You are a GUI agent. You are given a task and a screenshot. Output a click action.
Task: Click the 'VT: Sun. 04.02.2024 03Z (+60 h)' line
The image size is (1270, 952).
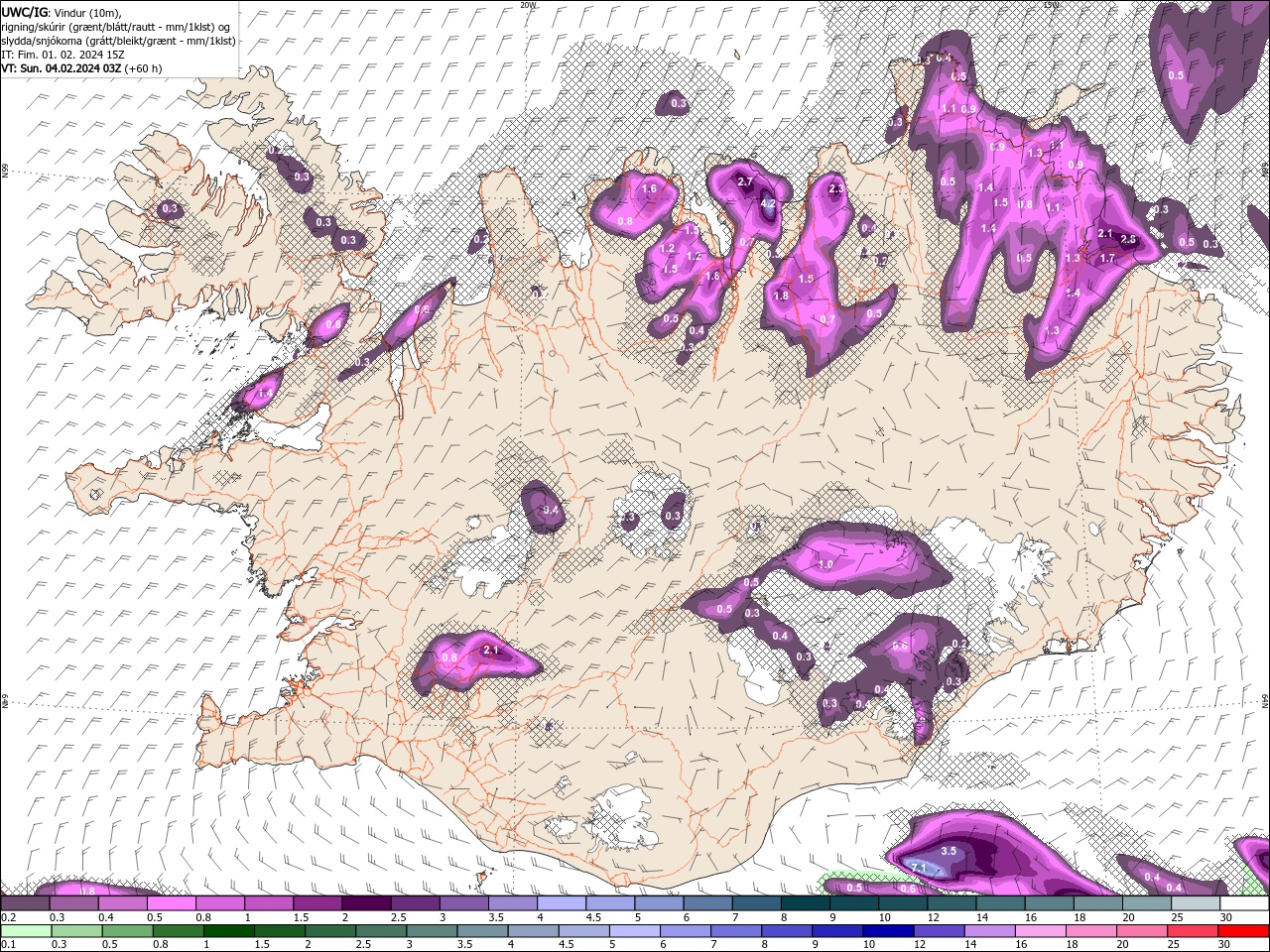(x=81, y=68)
